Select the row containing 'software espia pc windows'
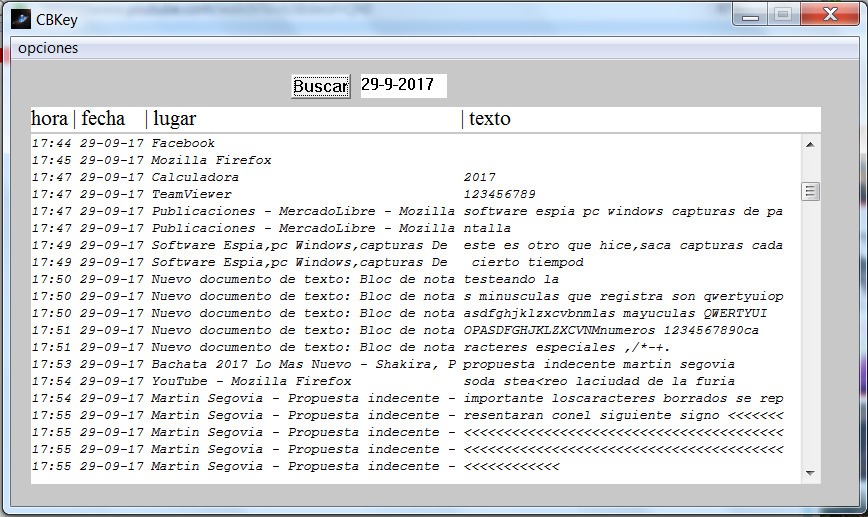 tap(416, 211)
